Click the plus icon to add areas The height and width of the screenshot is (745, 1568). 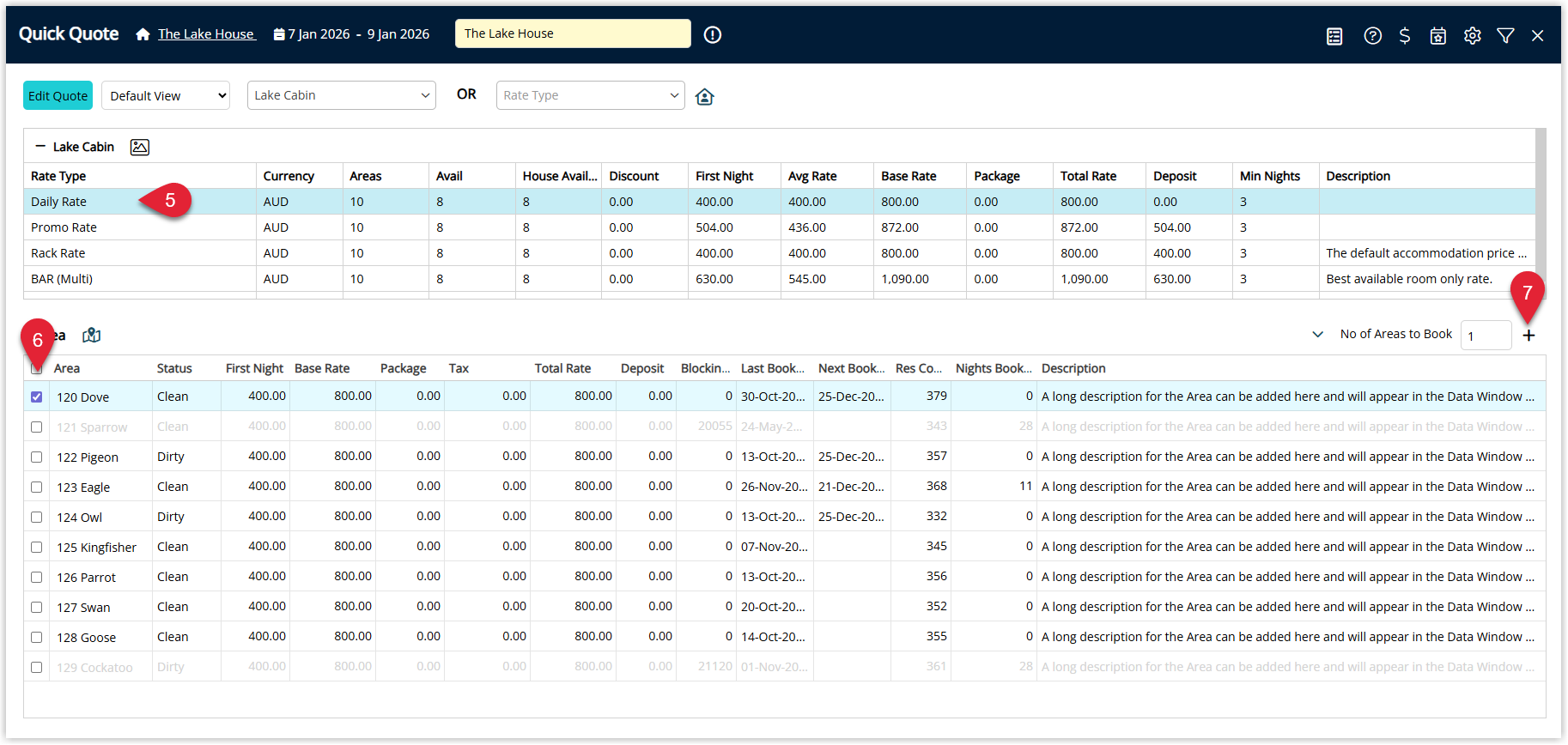tap(1528, 336)
